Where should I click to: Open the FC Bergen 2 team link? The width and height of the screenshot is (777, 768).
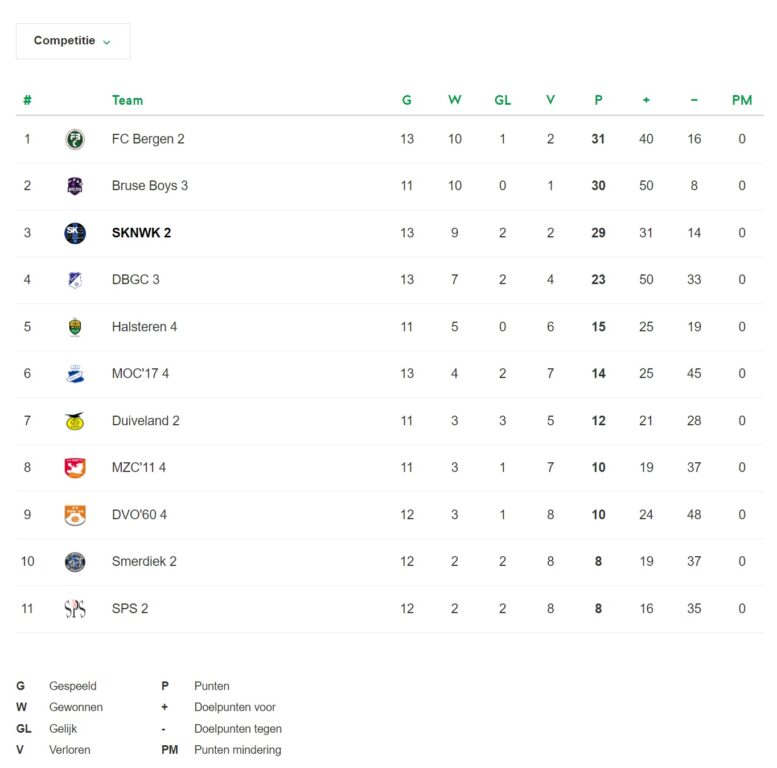[x=148, y=139]
